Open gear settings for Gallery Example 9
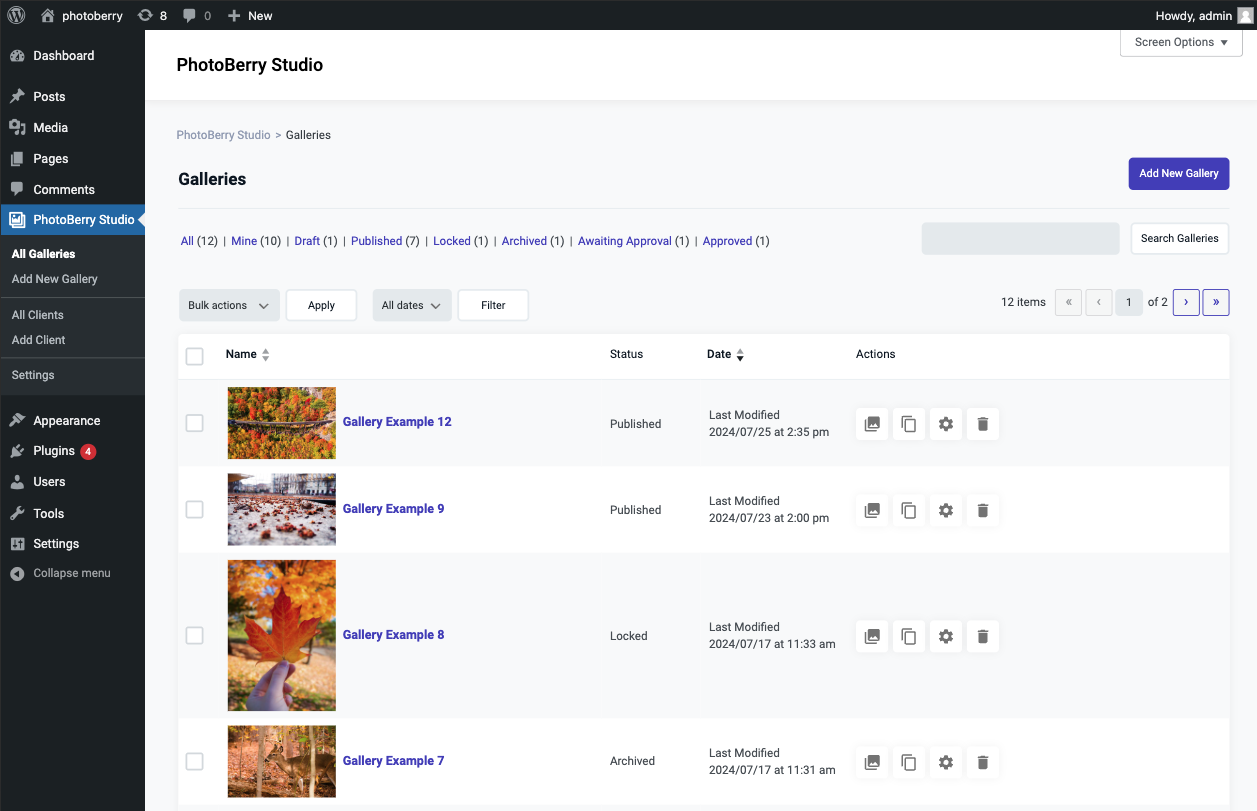 pyautogui.click(x=946, y=510)
